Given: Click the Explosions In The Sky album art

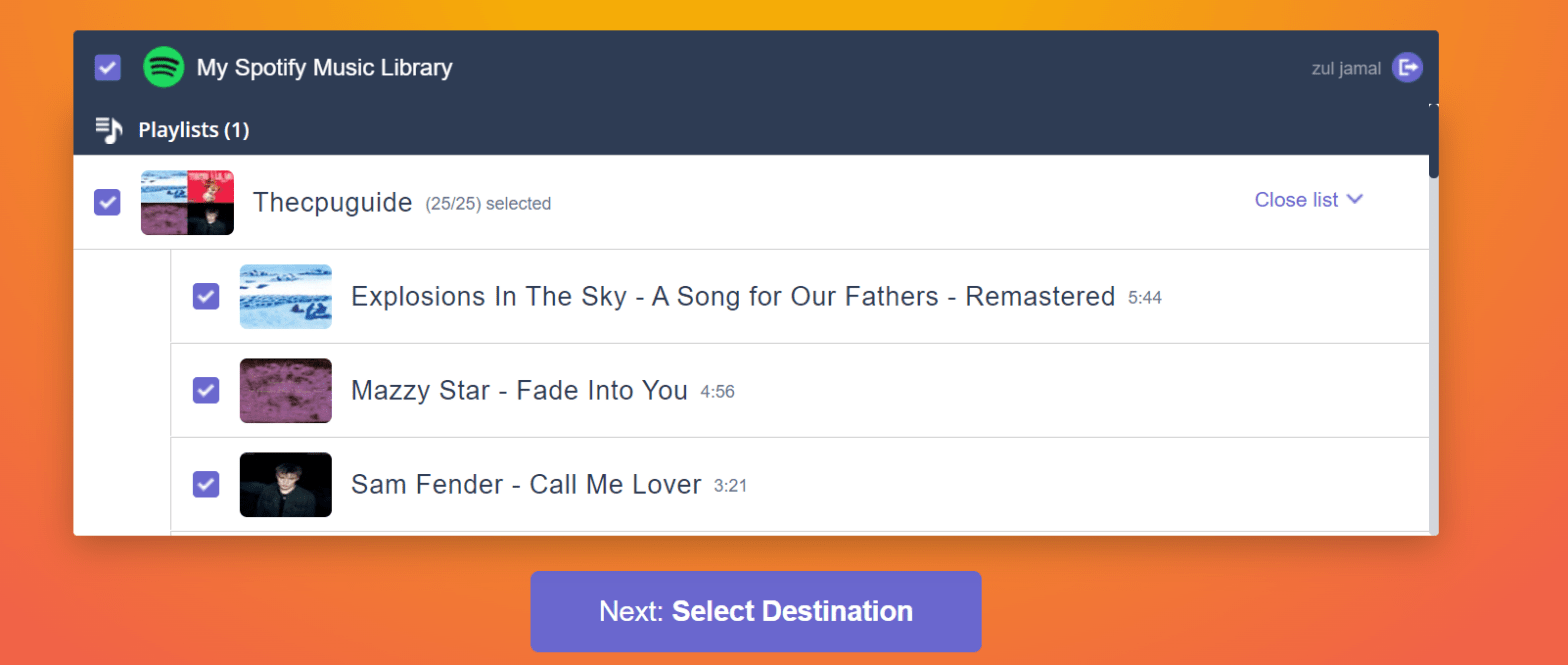Looking at the screenshot, I should [x=286, y=296].
